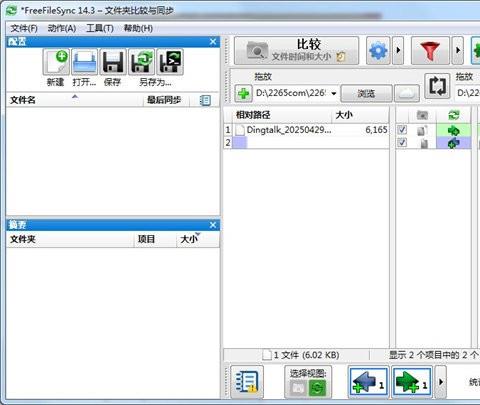Switch to the green sync action view toggle
Screen dimensions: 480x405
coord(317,388)
